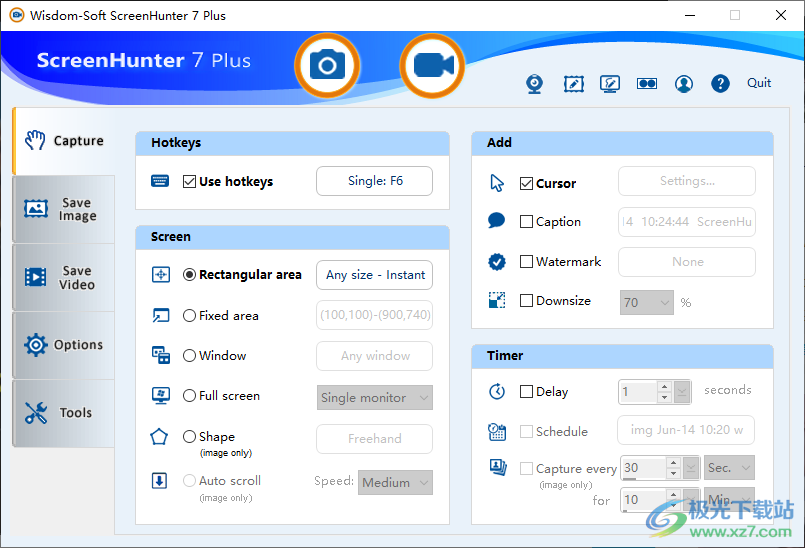The width and height of the screenshot is (805, 548).
Task: Select the Fixed area radio button
Action: [x=189, y=315]
